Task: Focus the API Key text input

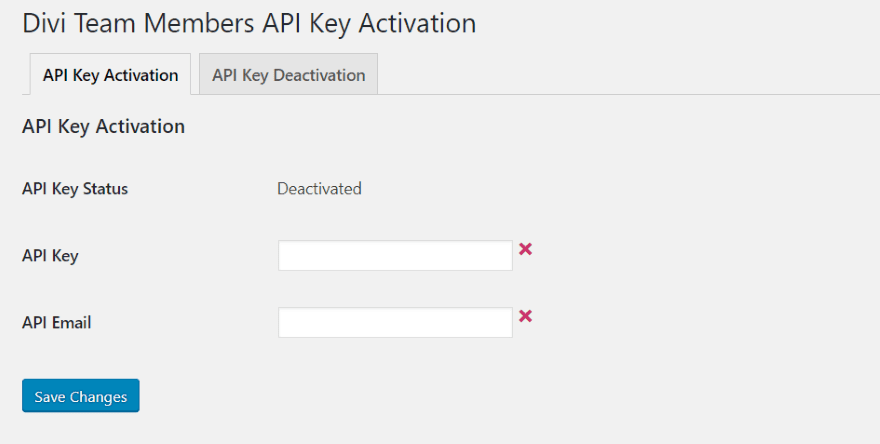Action: point(395,256)
